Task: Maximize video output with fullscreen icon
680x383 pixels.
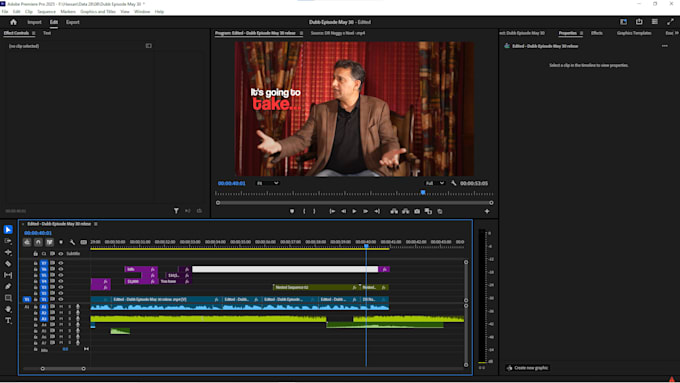Action: point(670,22)
